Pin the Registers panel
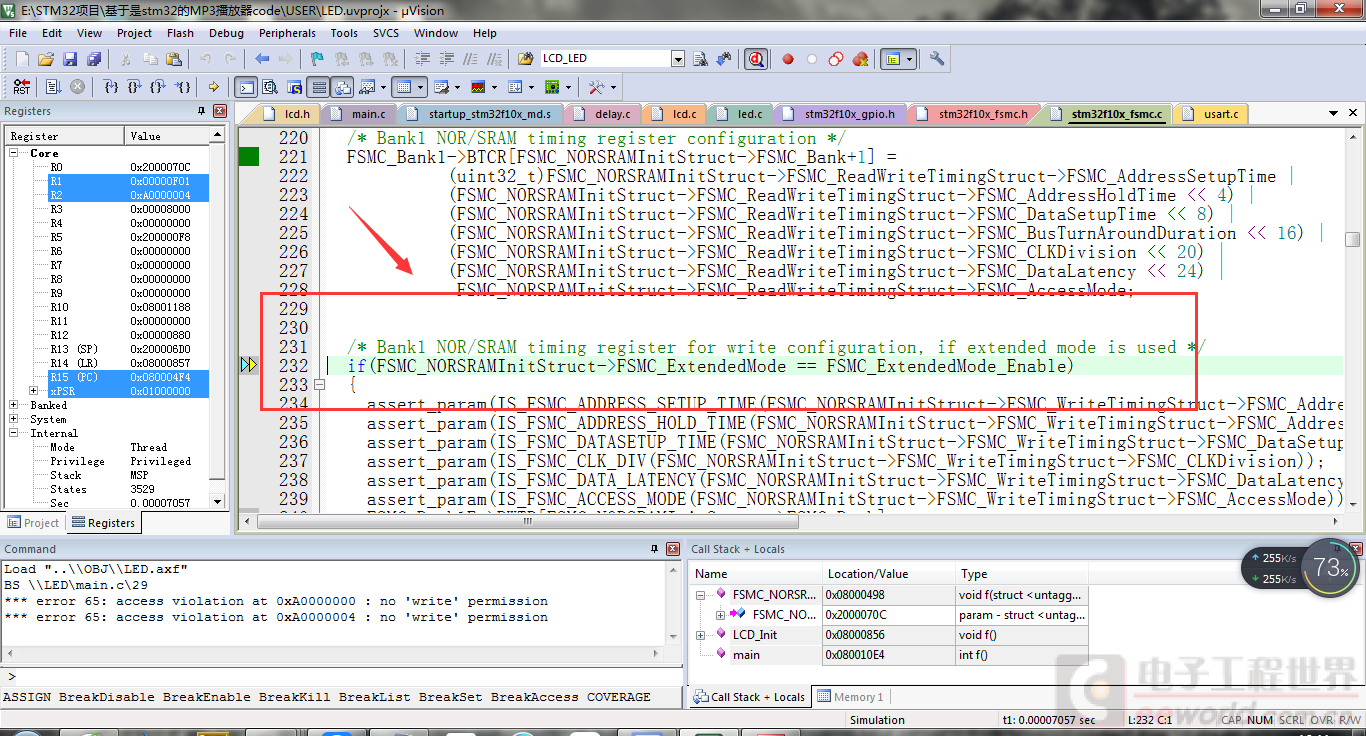 [x=201, y=111]
